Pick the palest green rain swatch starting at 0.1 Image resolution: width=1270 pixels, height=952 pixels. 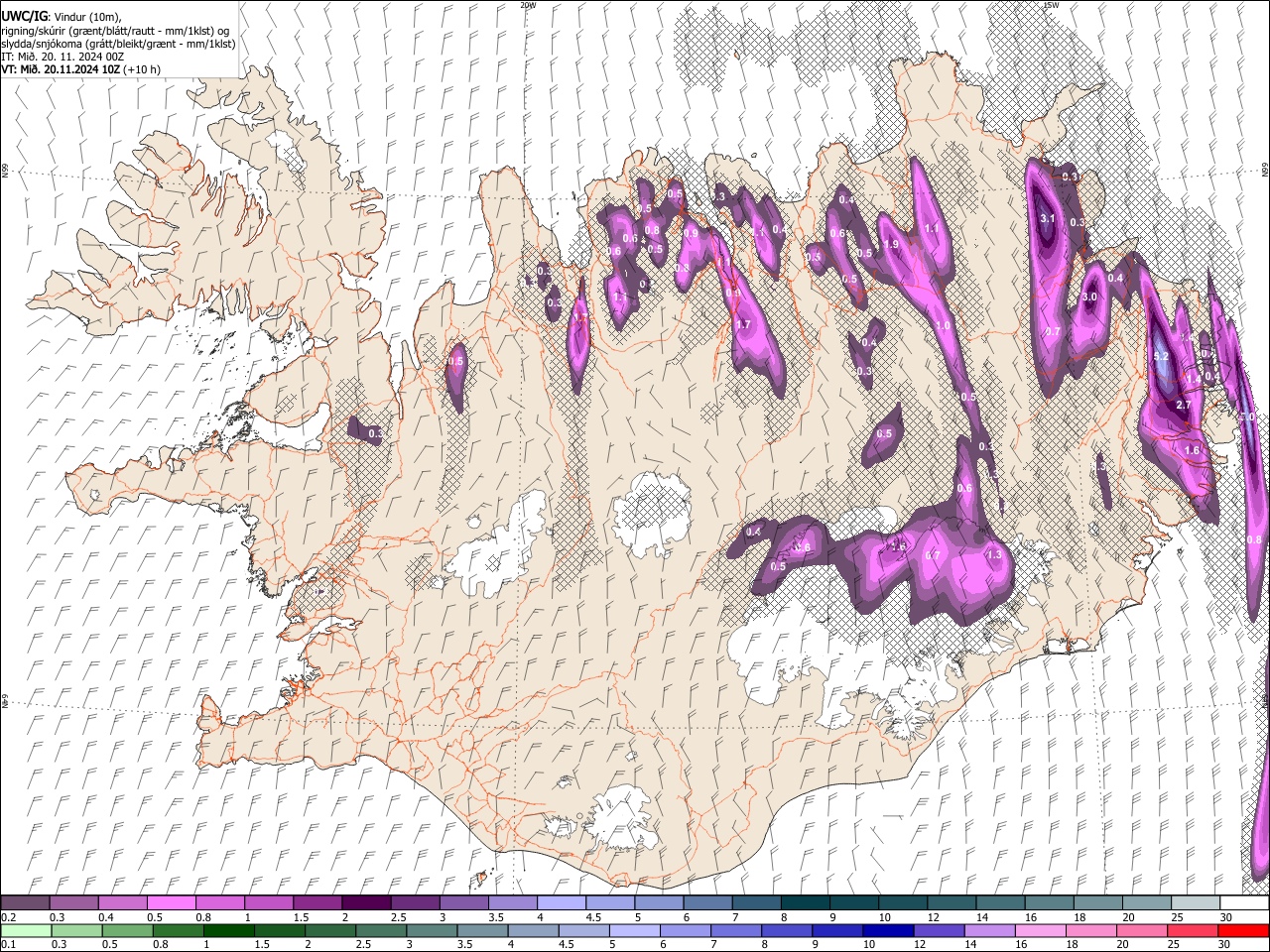click(x=25, y=930)
